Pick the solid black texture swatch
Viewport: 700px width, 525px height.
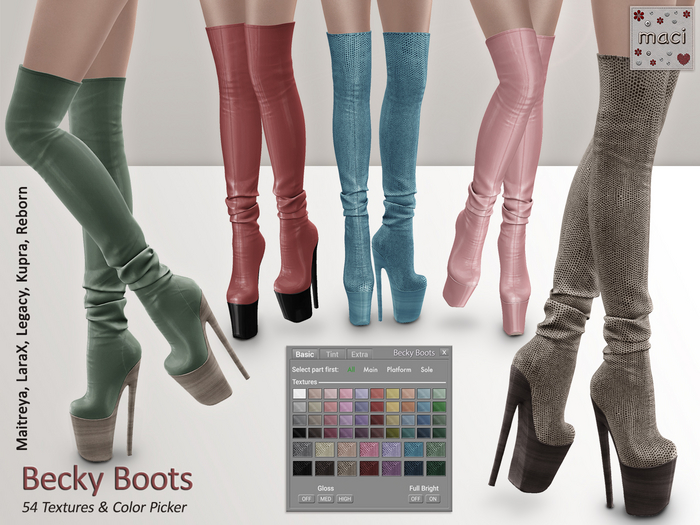(300, 433)
